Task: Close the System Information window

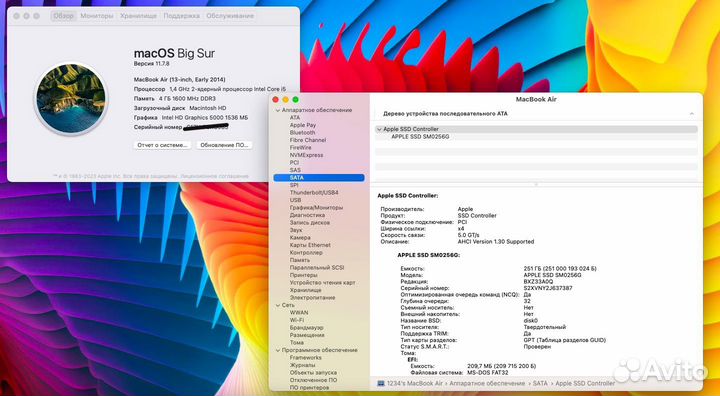Action: (x=276, y=99)
